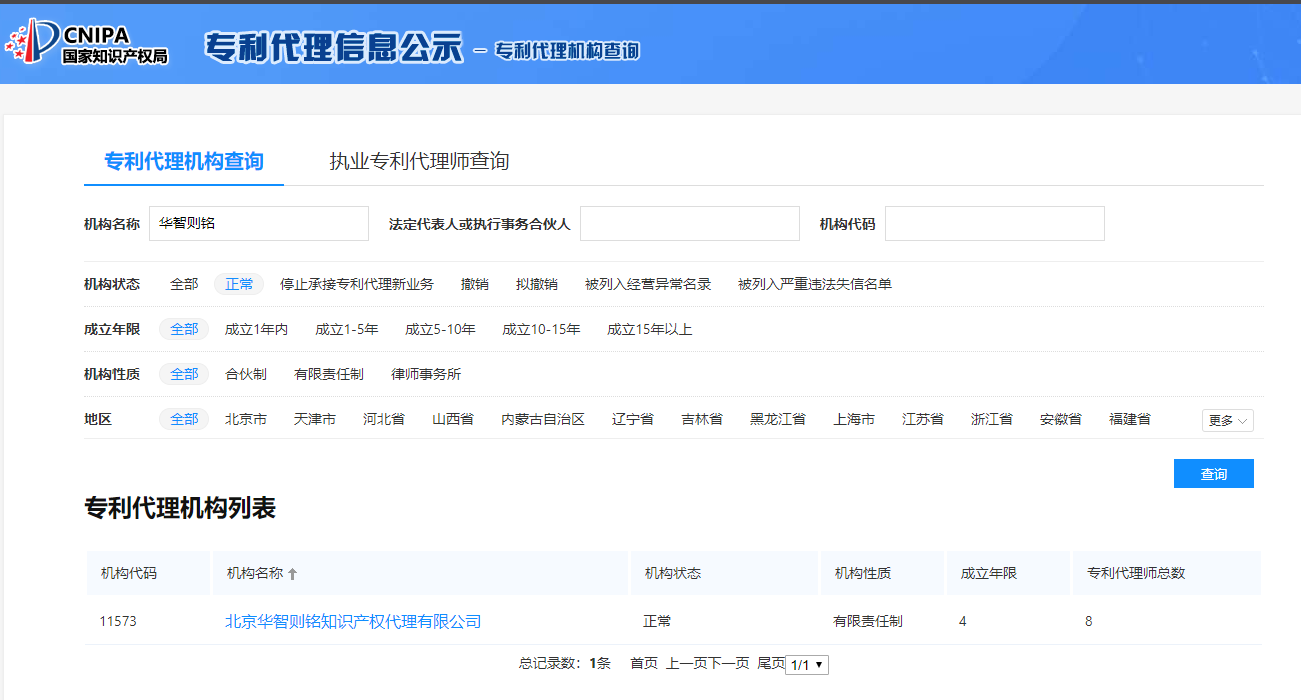Click the 查询 search button

click(x=1214, y=474)
